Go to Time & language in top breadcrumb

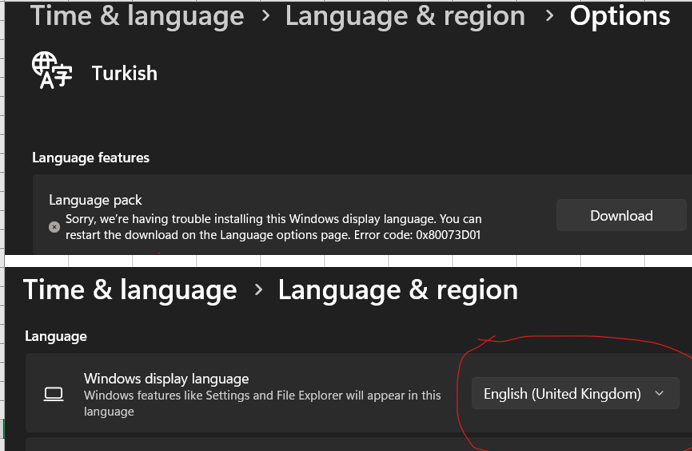point(137,16)
